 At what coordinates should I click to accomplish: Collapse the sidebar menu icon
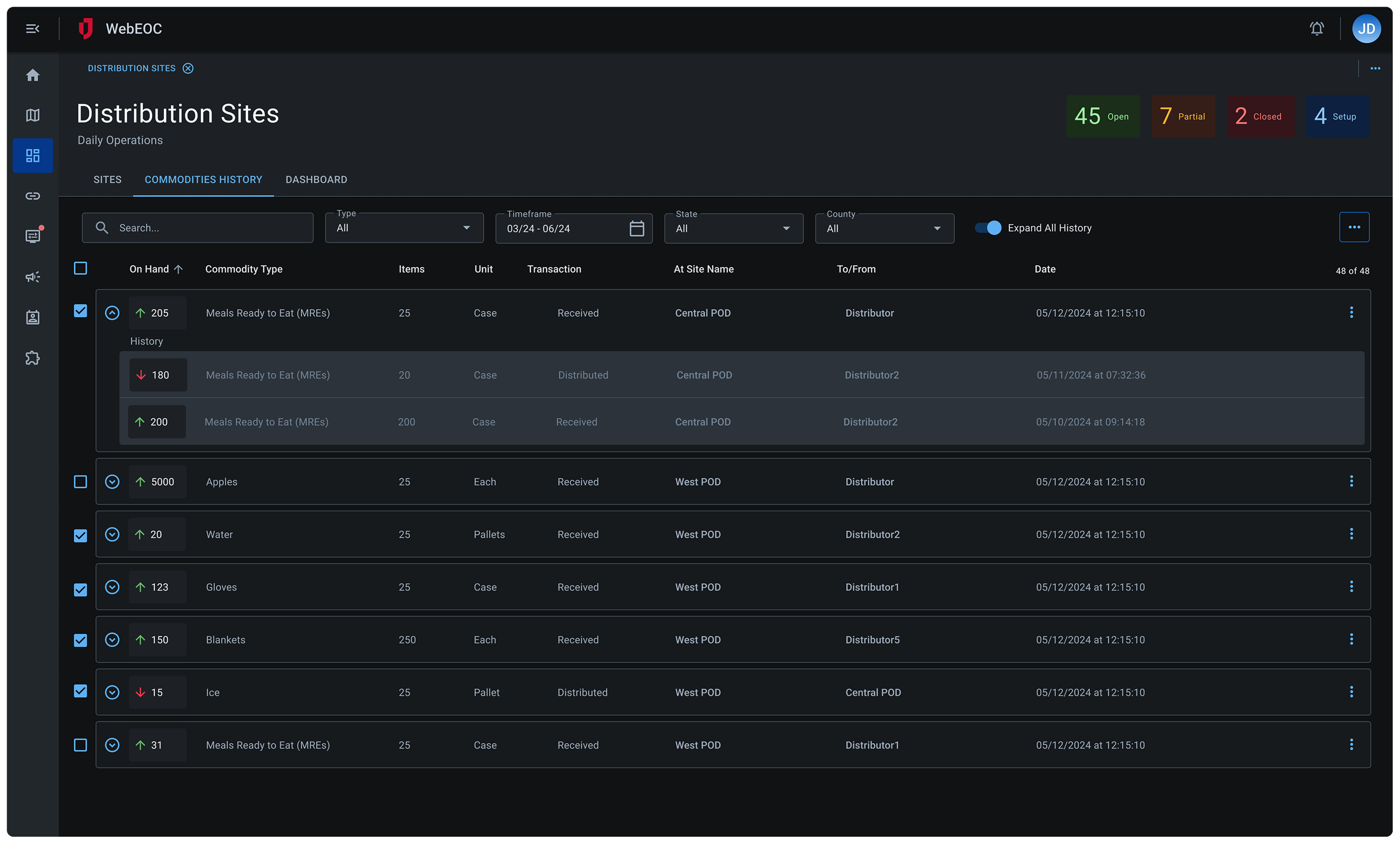(x=33, y=29)
